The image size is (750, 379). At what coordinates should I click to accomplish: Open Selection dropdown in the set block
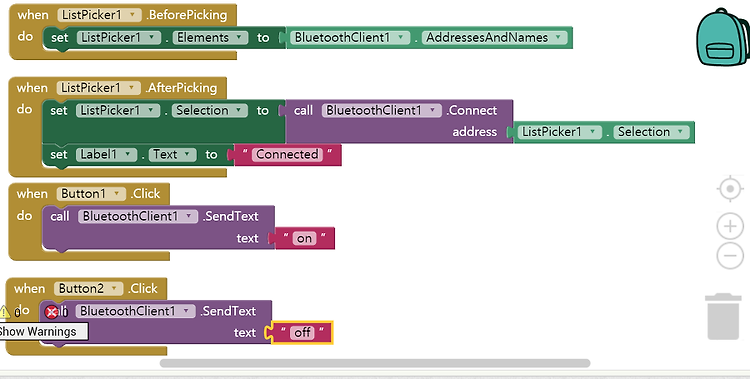point(210,111)
